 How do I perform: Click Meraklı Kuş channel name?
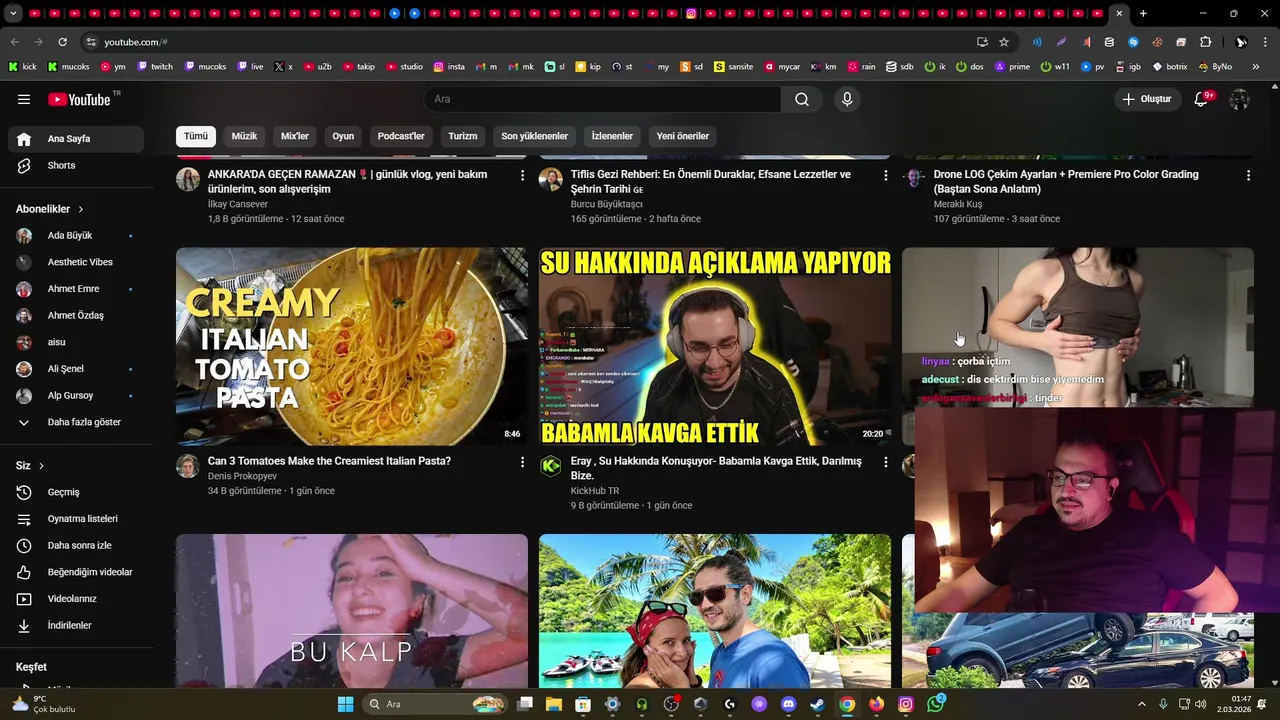tap(958, 204)
